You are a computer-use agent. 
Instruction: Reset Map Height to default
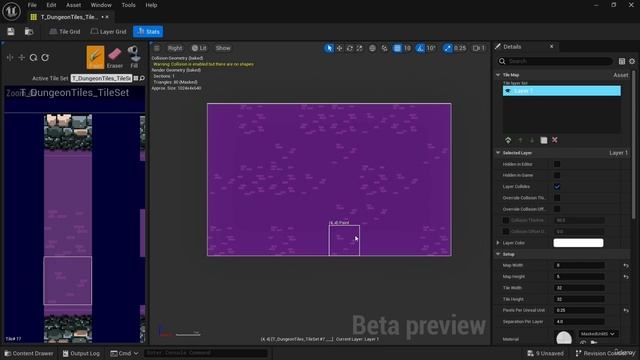point(626,277)
